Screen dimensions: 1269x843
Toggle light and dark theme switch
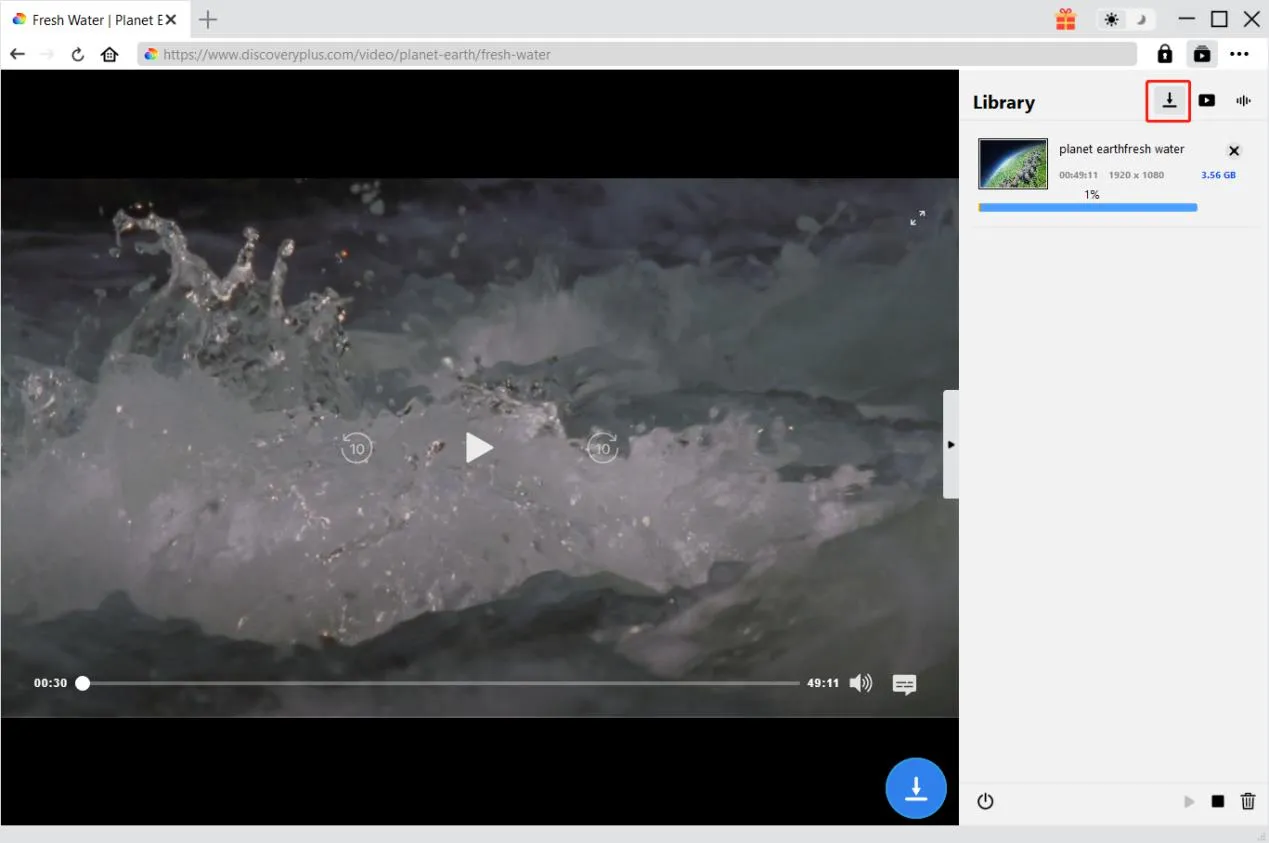[1125, 19]
